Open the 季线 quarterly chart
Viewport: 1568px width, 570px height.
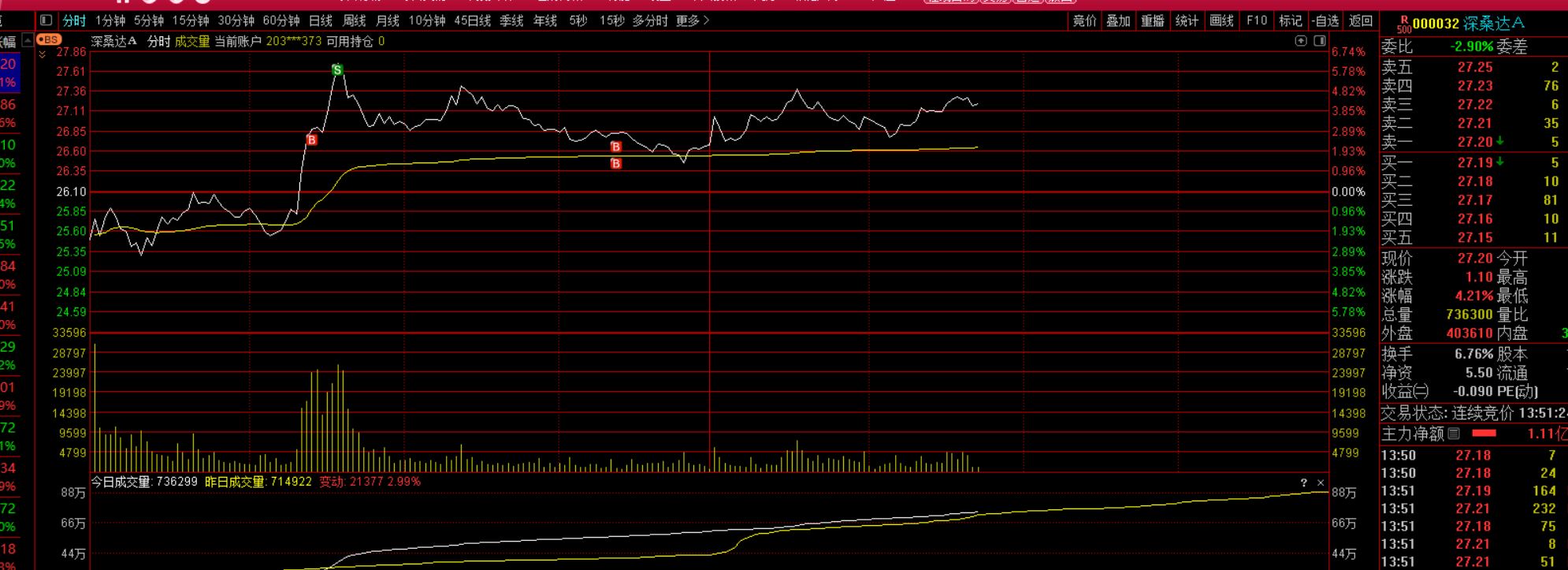(x=512, y=20)
